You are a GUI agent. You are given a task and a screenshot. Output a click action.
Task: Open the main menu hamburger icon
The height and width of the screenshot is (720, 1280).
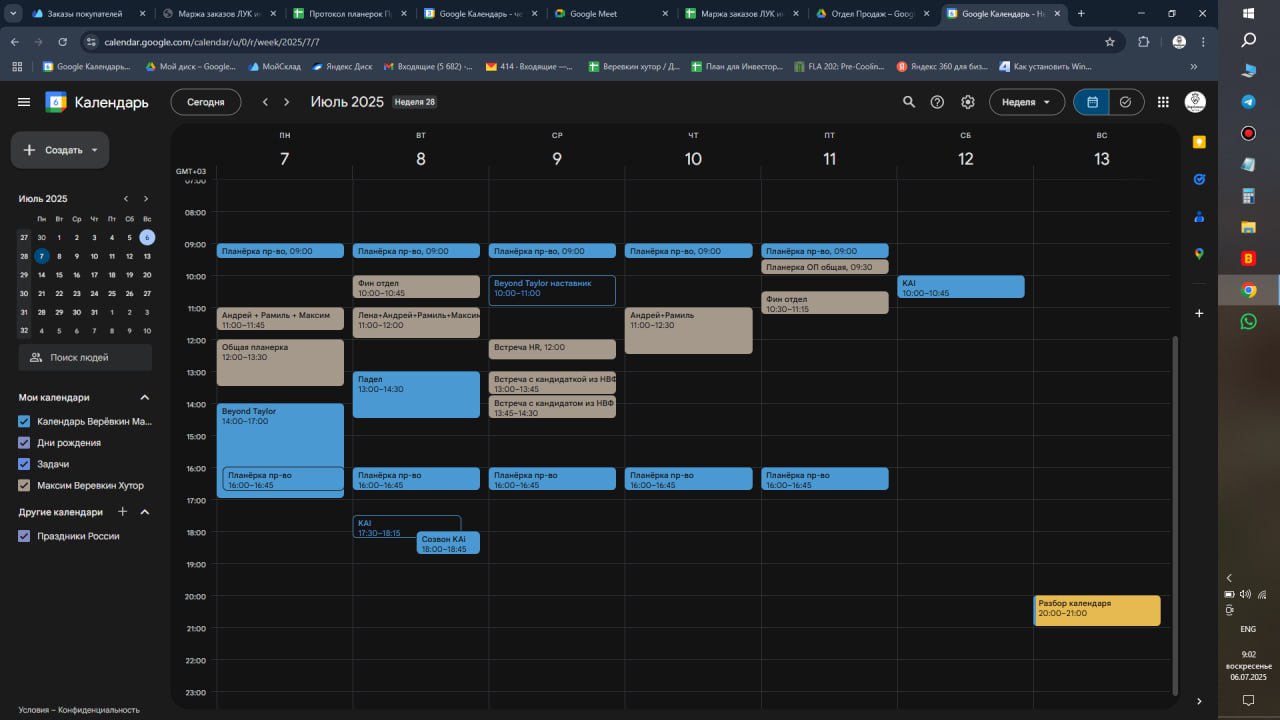[x=24, y=102]
